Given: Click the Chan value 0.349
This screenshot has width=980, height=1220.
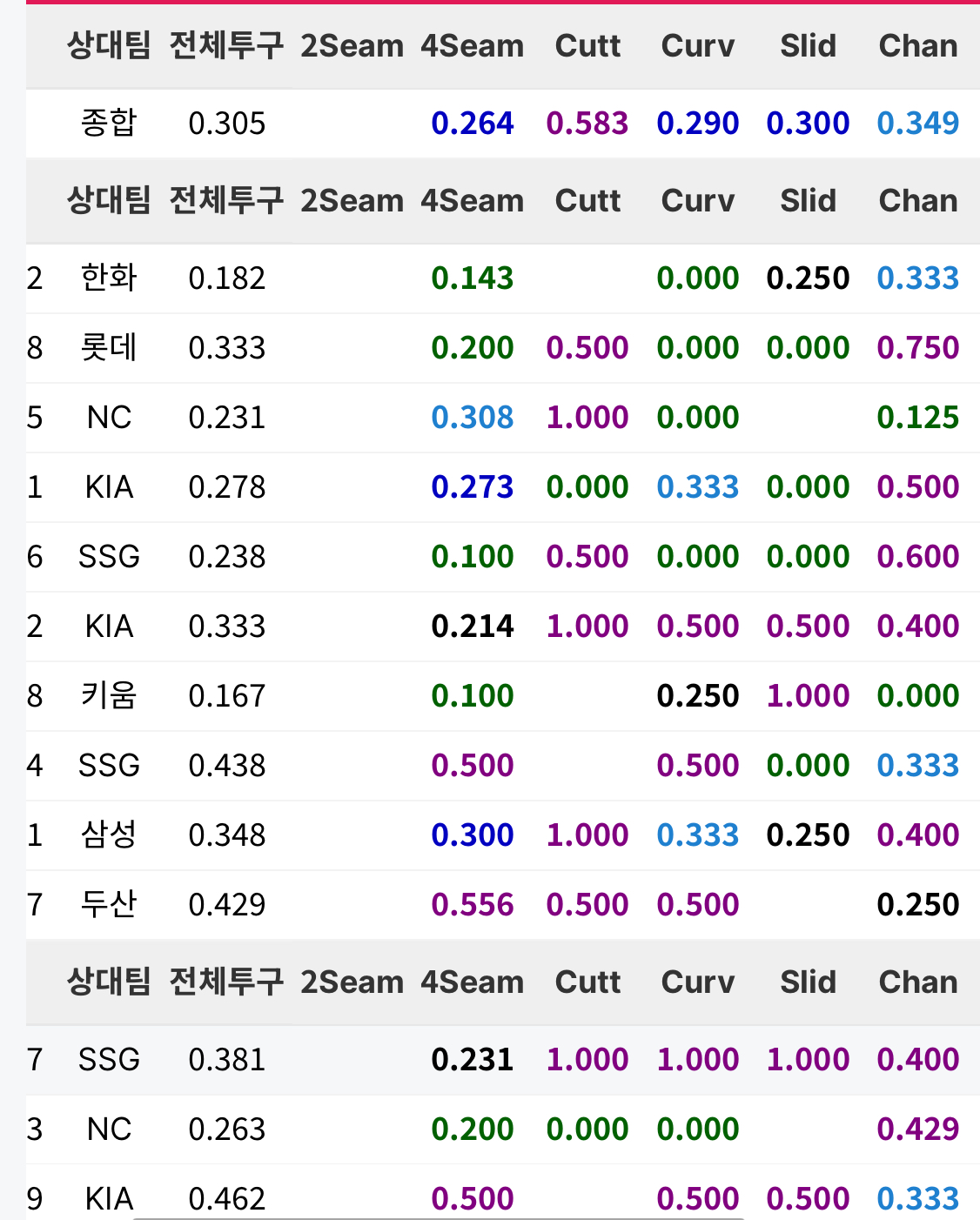Looking at the screenshot, I should tap(918, 124).
